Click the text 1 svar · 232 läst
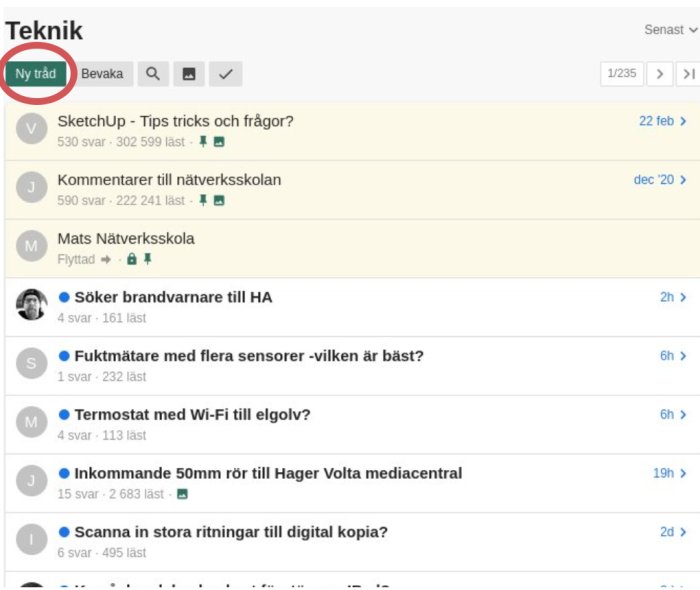 (x=102, y=377)
